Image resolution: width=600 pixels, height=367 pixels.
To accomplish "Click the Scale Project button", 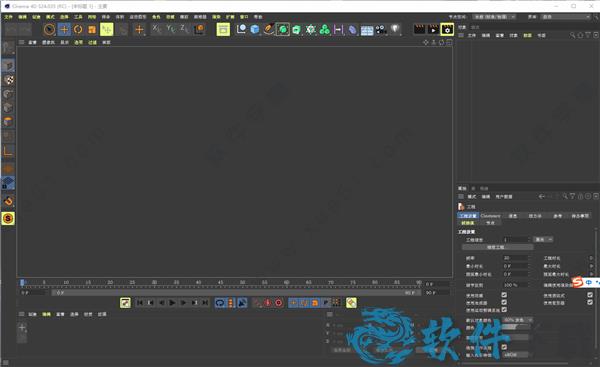I will click(x=496, y=247).
